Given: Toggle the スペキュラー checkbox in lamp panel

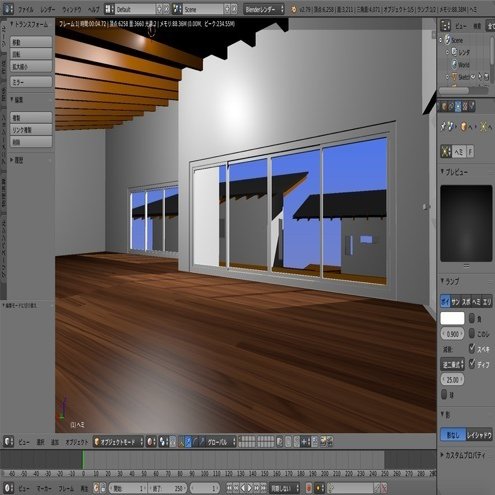Looking at the screenshot, I should tap(472, 348).
